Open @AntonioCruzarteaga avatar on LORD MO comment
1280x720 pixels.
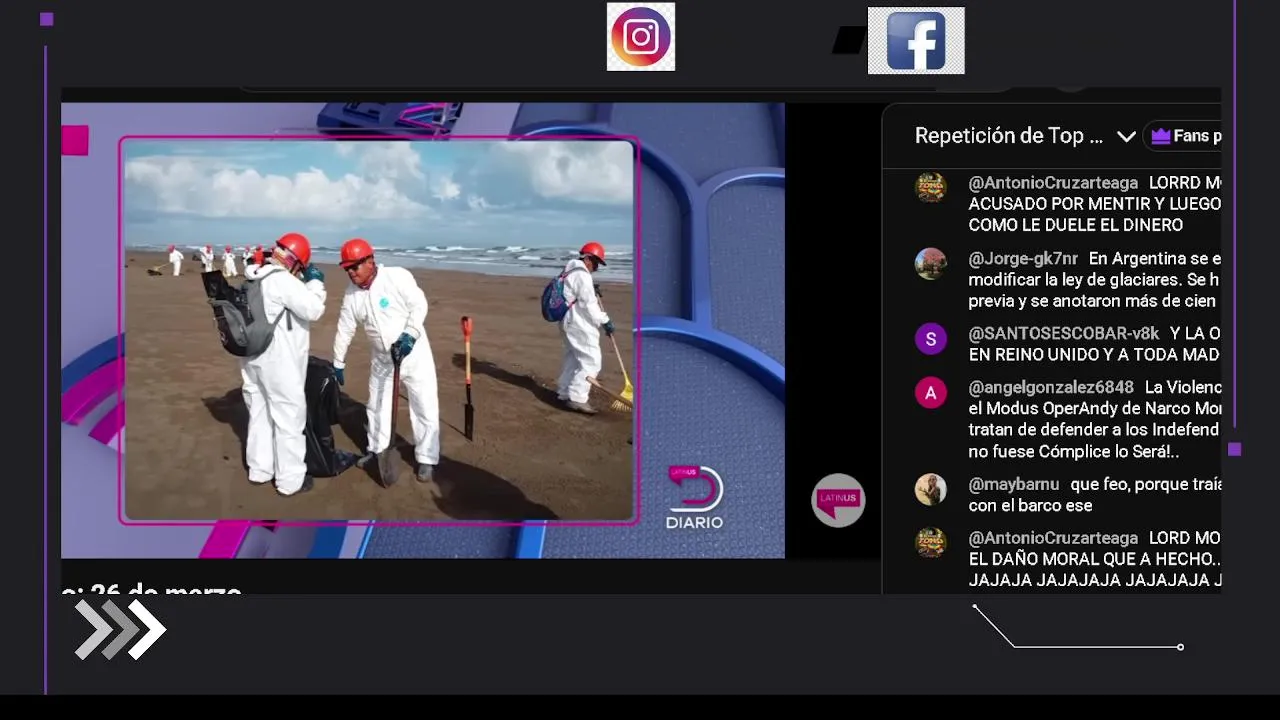[x=931, y=542]
